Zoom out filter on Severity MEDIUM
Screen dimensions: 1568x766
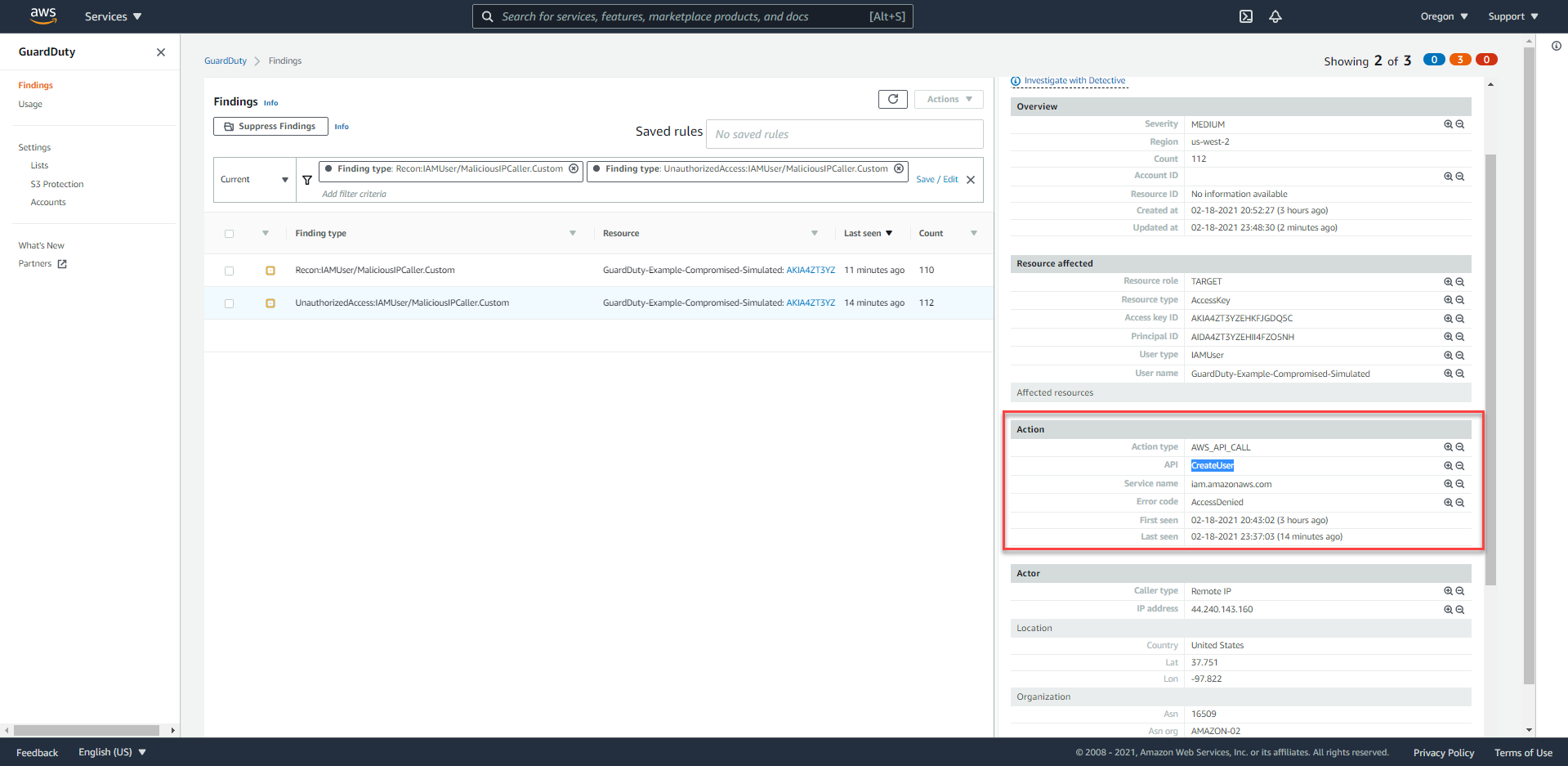tap(1460, 124)
